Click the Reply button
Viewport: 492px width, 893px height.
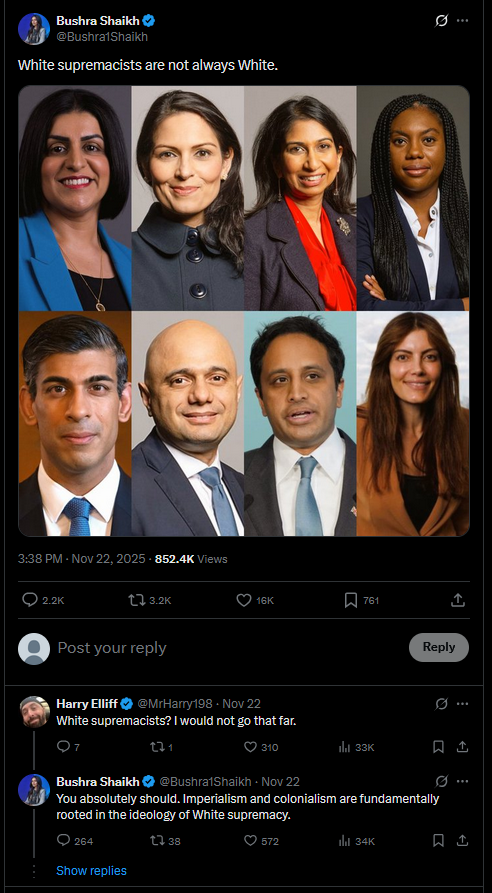[438, 647]
